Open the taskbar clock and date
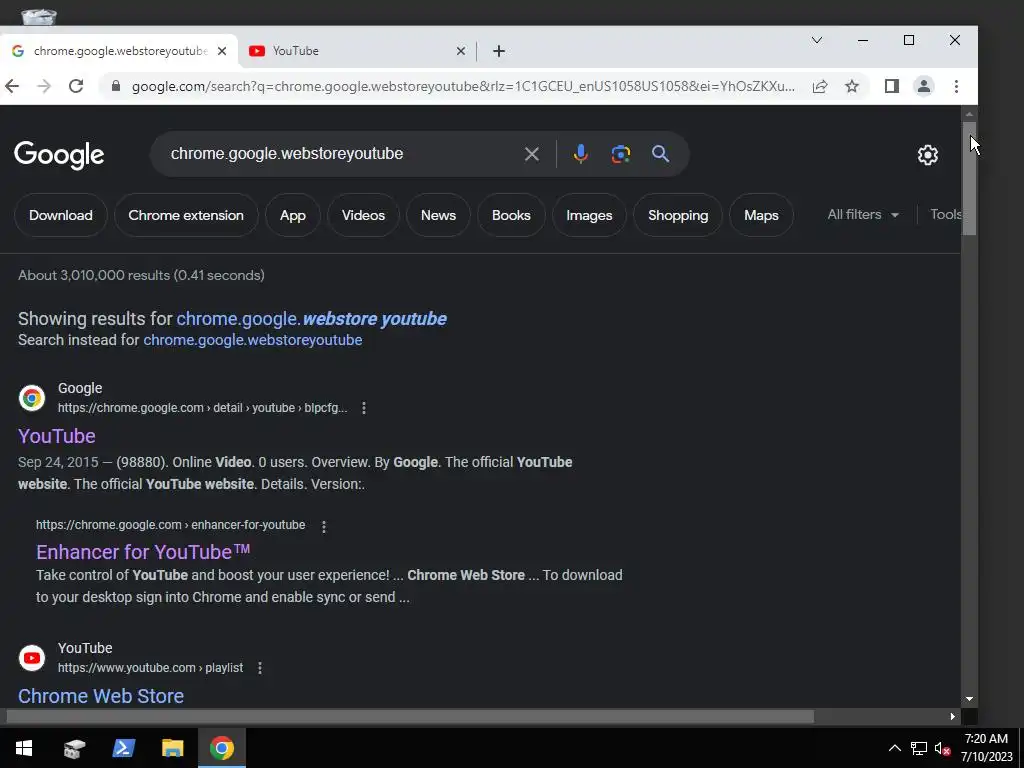 click(x=986, y=748)
